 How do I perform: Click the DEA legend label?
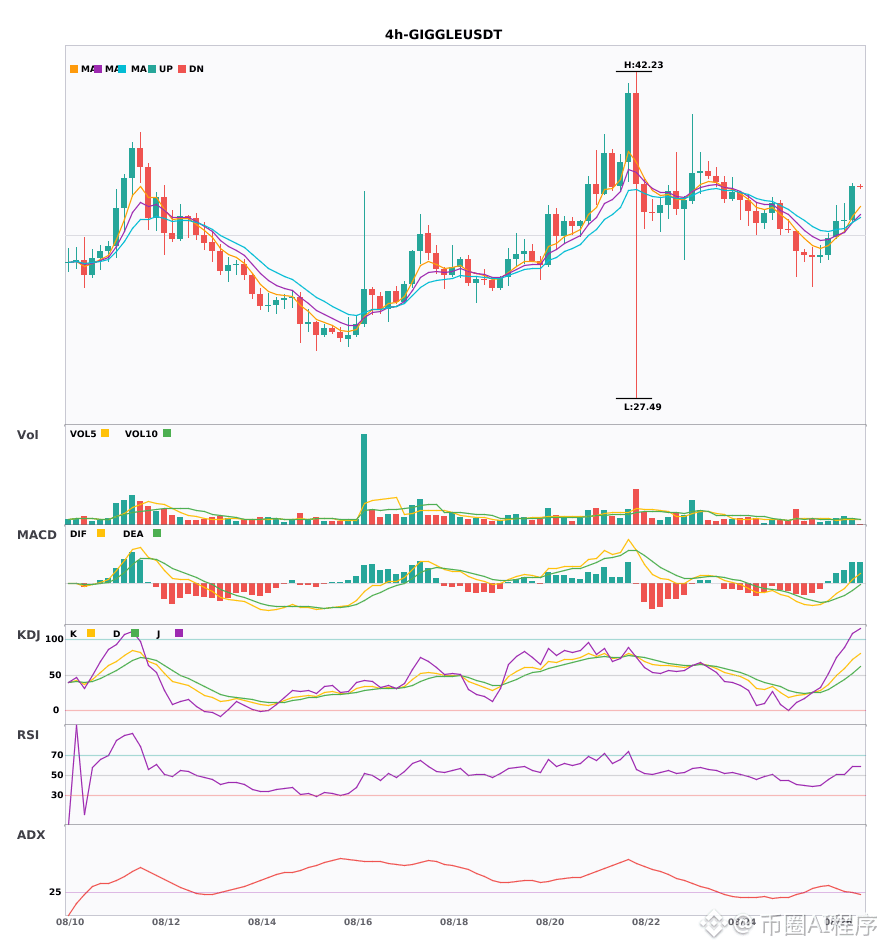point(133,534)
